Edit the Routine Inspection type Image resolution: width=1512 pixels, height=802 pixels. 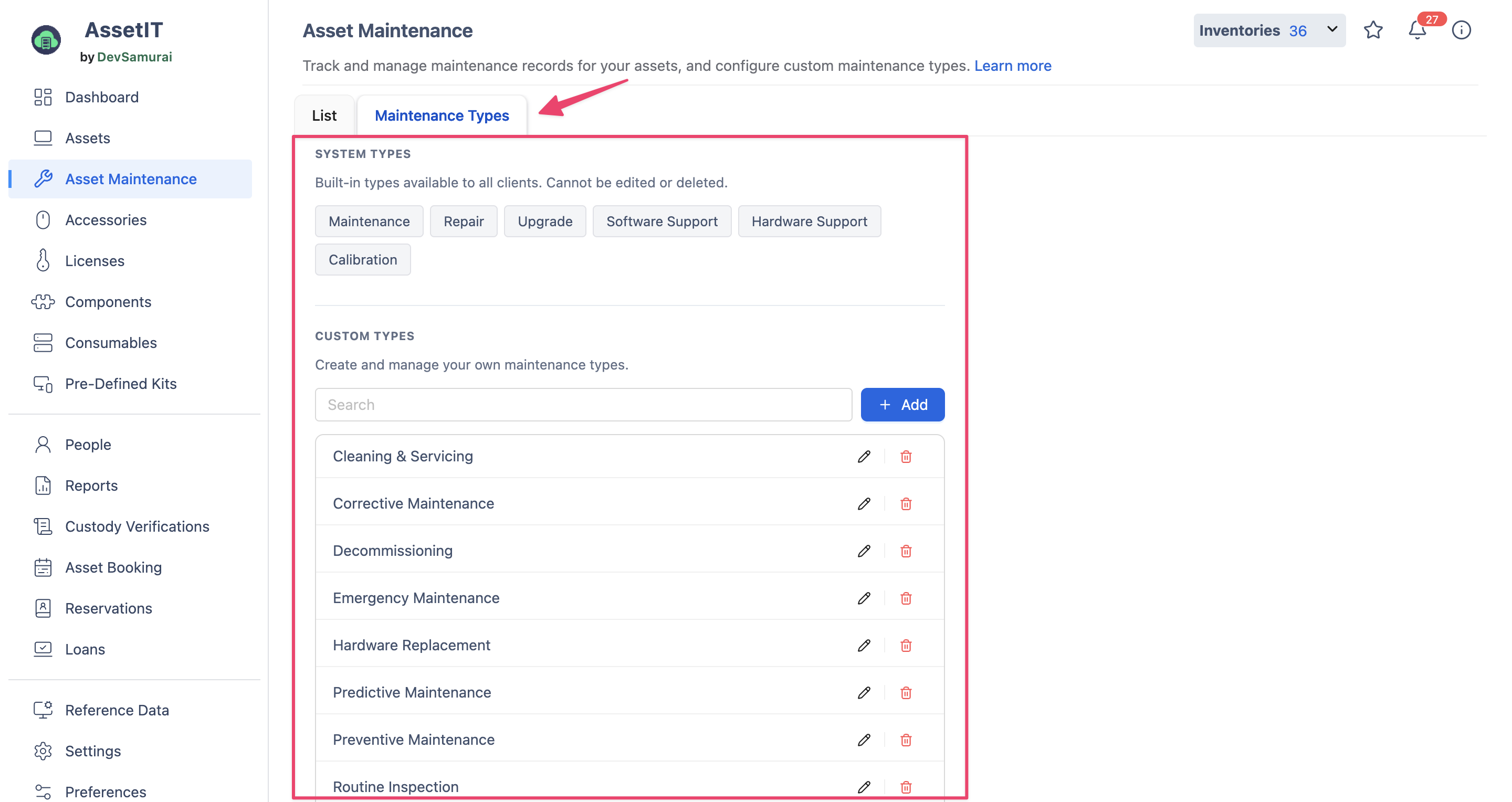864,787
